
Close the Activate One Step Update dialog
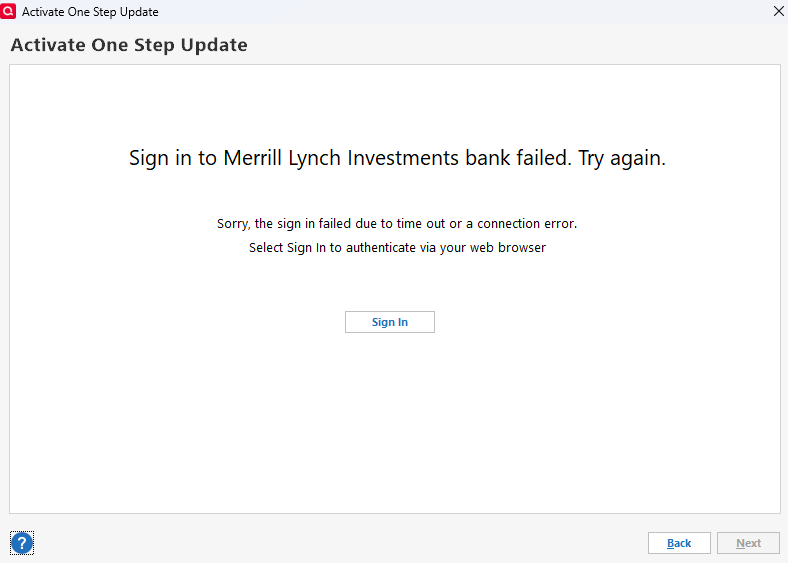(778, 11)
